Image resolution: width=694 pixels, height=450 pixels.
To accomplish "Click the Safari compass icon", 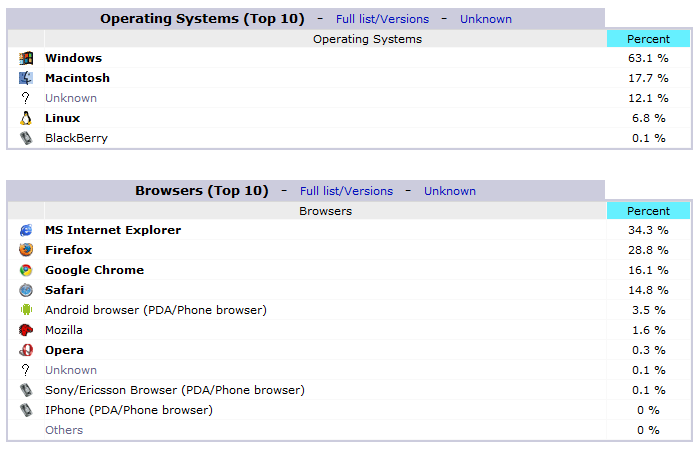I will (x=26, y=290).
